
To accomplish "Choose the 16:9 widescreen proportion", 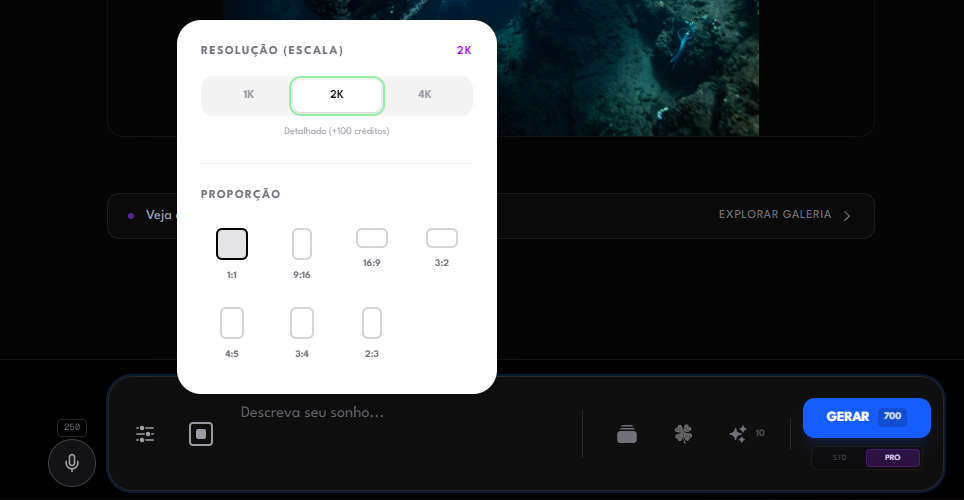I will pyautogui.click(x=372, y=238).
